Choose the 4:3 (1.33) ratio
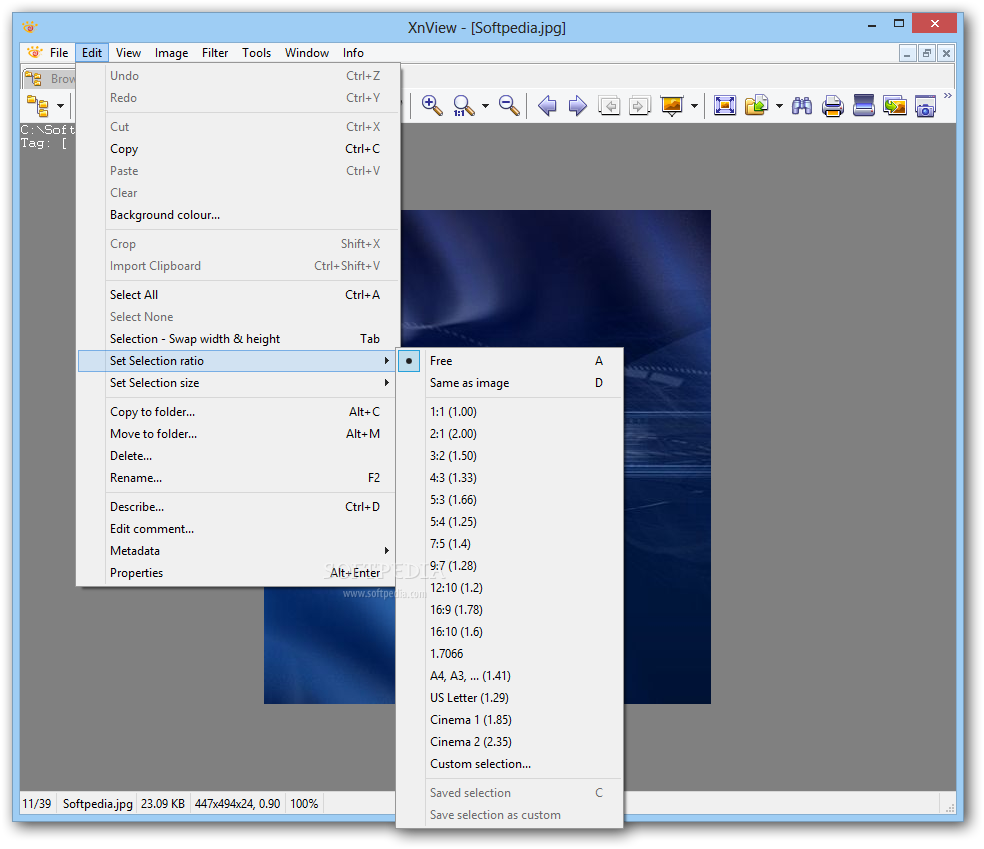Image resolution: width=984 pixels, height=849 pixels. tap(510, 478)
